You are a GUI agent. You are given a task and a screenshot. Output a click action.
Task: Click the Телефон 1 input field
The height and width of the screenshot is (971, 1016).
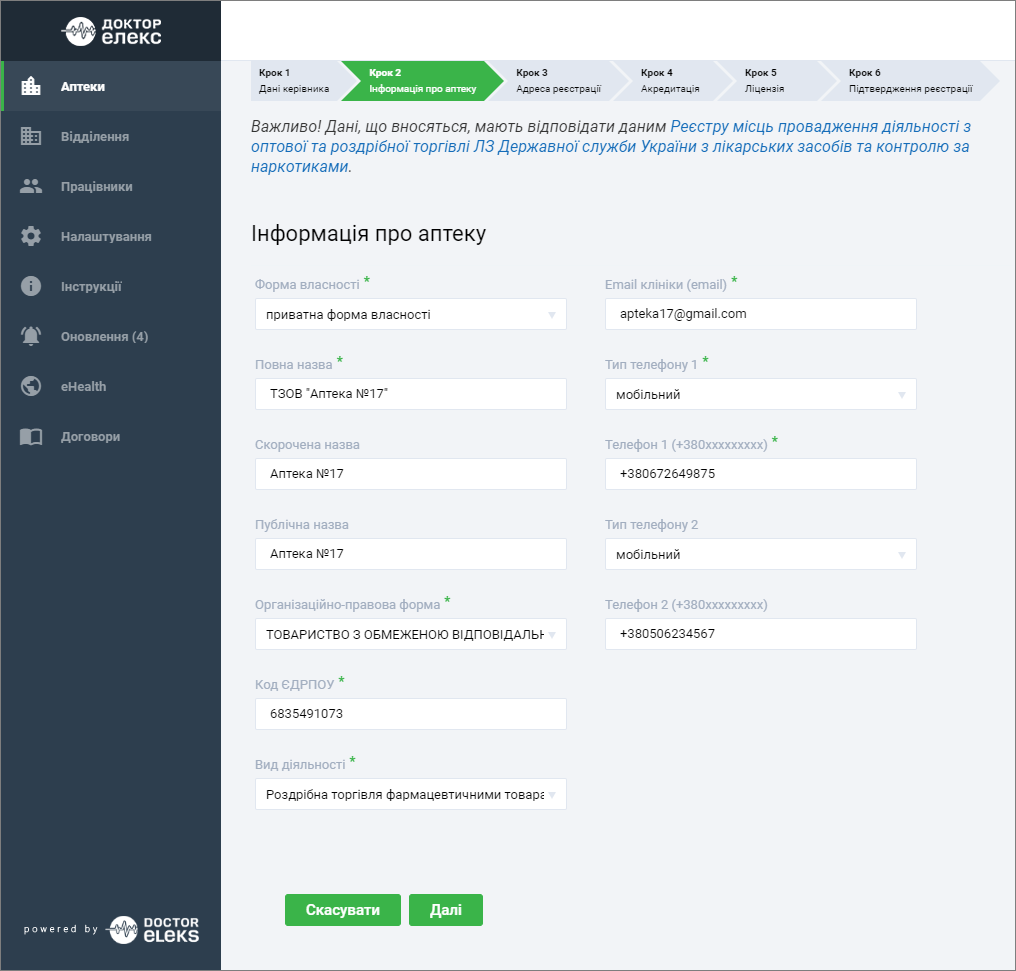(x=761, y=474)
